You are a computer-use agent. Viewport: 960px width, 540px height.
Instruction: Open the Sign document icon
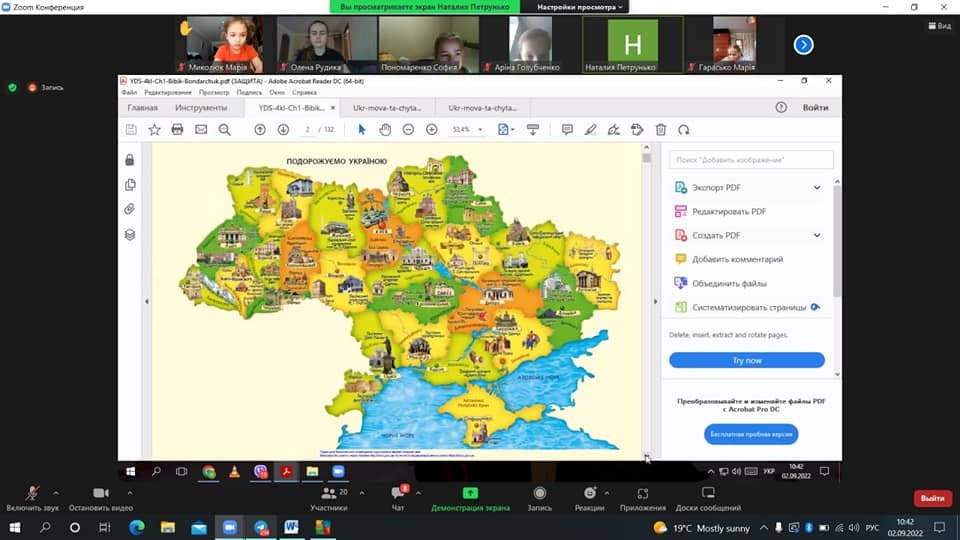pos(613,130)
